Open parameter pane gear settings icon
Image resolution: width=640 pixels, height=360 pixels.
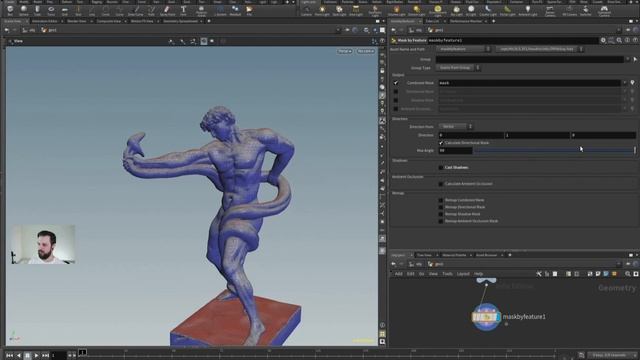coord(603,40)
